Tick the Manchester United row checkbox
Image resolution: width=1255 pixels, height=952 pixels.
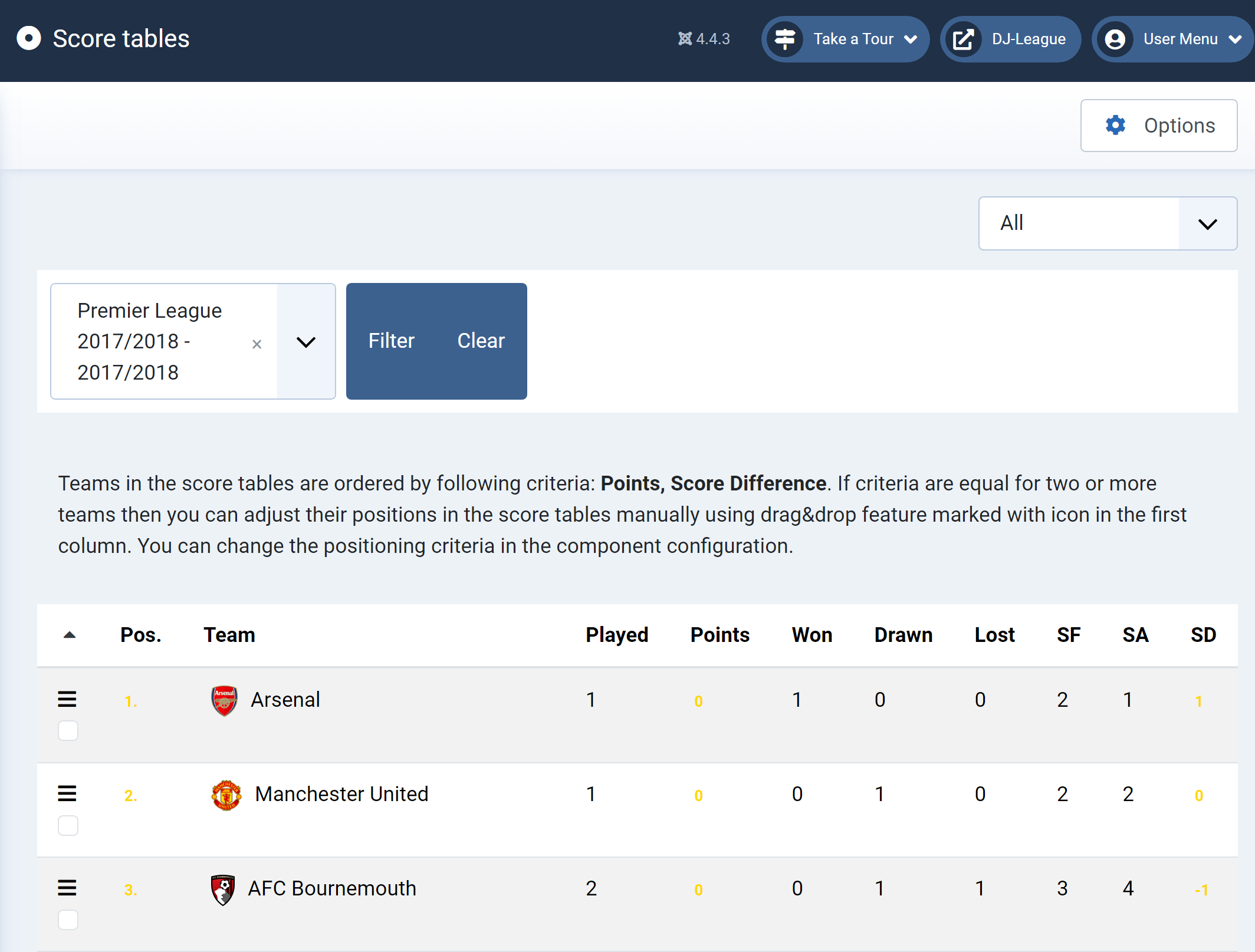coord(68,825)
